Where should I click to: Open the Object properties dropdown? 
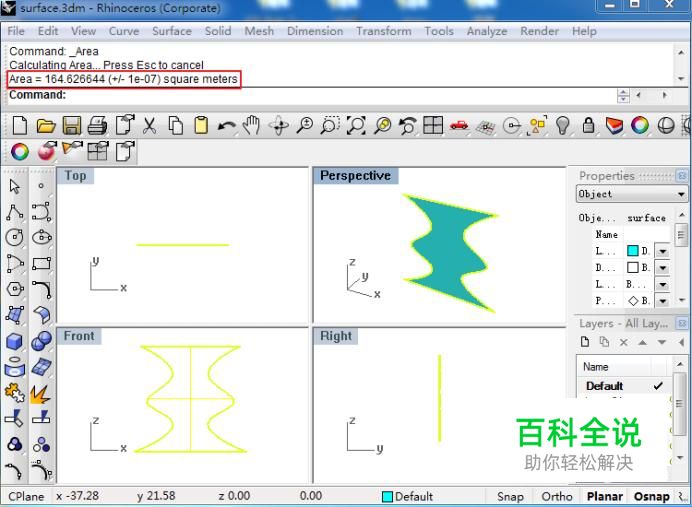632,194
